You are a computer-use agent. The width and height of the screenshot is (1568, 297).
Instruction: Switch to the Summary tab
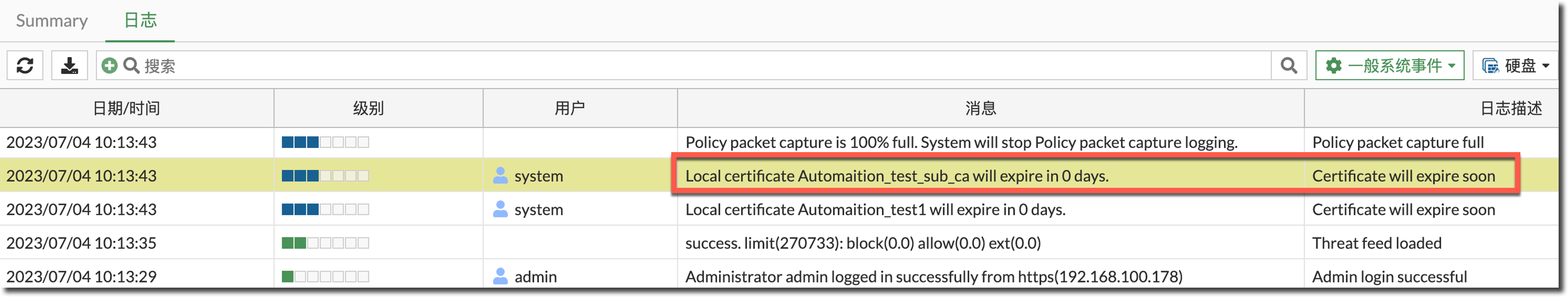coord(52,21)
